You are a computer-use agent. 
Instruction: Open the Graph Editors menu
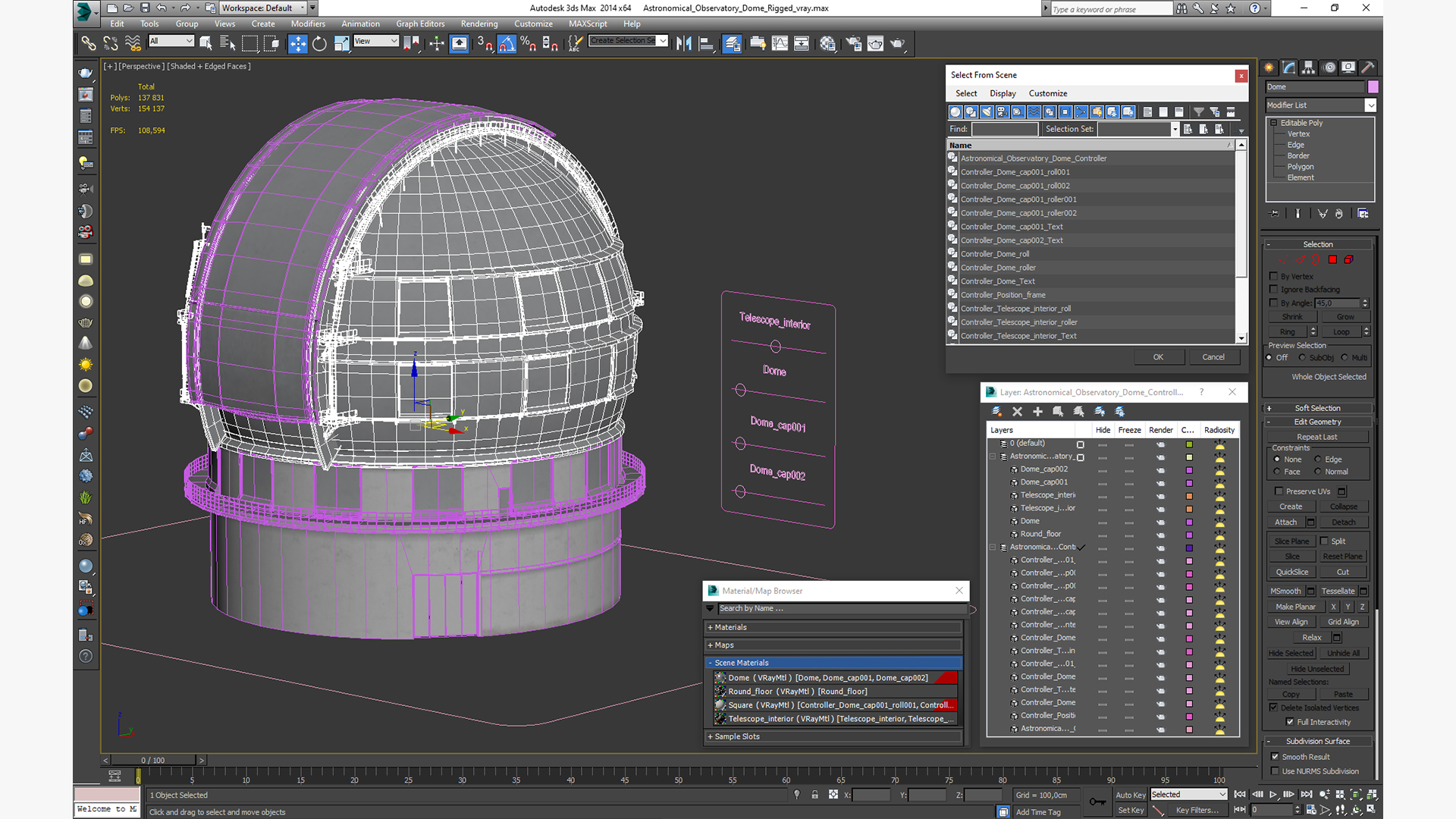(x=420, y=24)
